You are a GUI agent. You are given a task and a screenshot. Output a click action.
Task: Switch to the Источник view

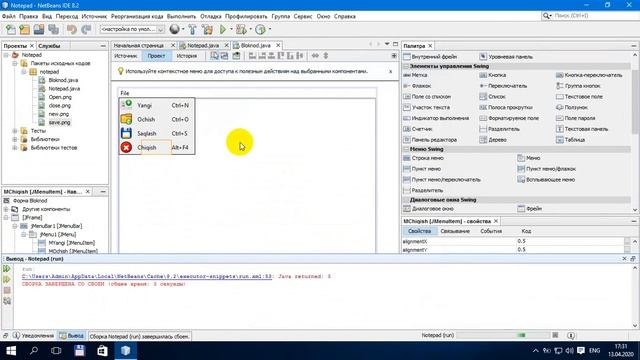126,56
